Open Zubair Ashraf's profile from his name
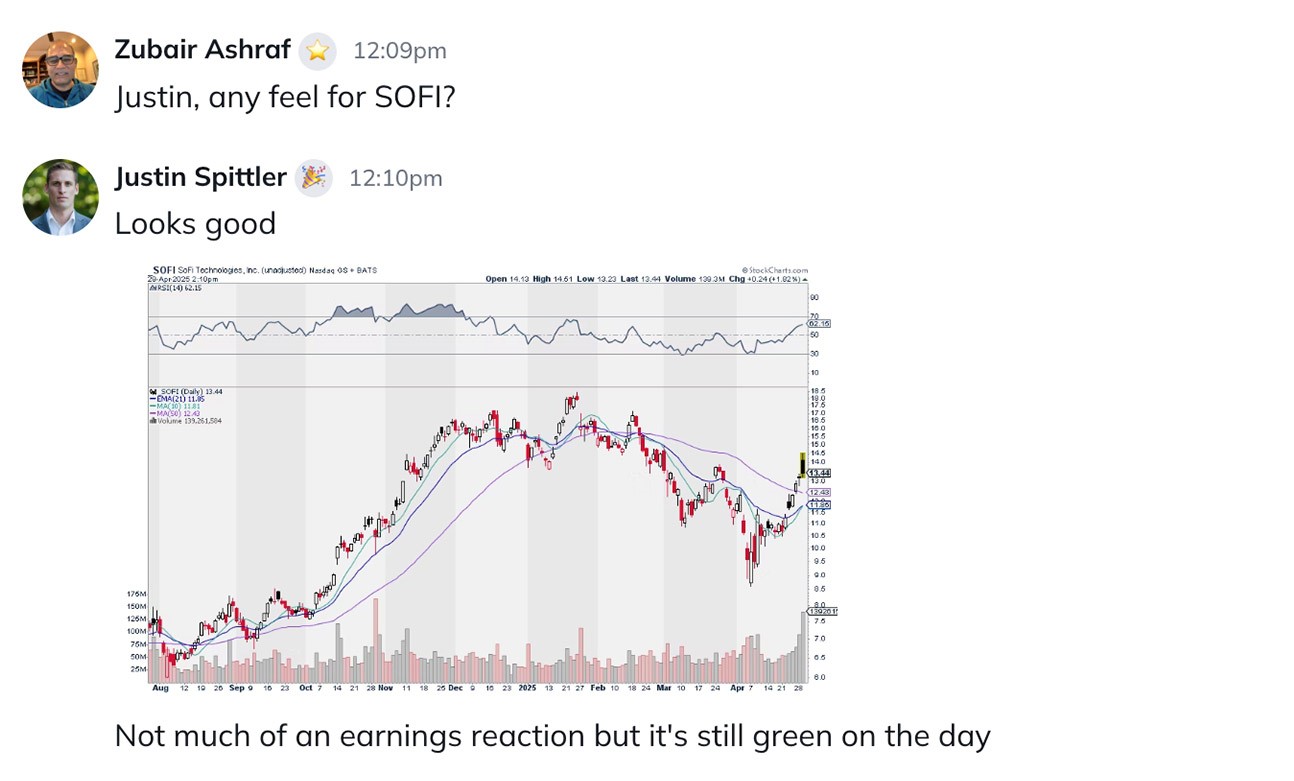 click(202, 49)
